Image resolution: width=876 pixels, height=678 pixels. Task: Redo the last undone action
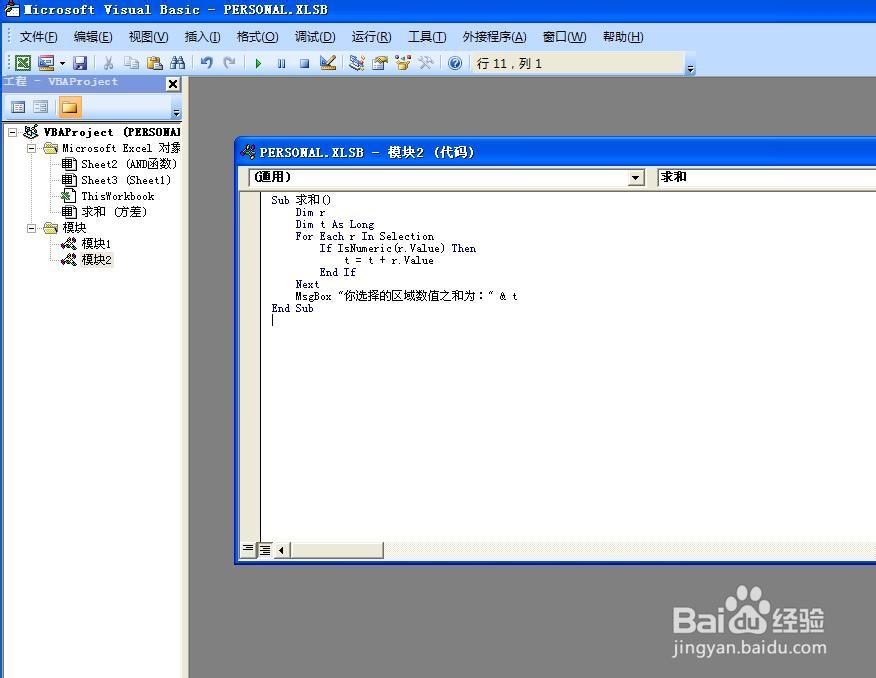tap(229, 63)
